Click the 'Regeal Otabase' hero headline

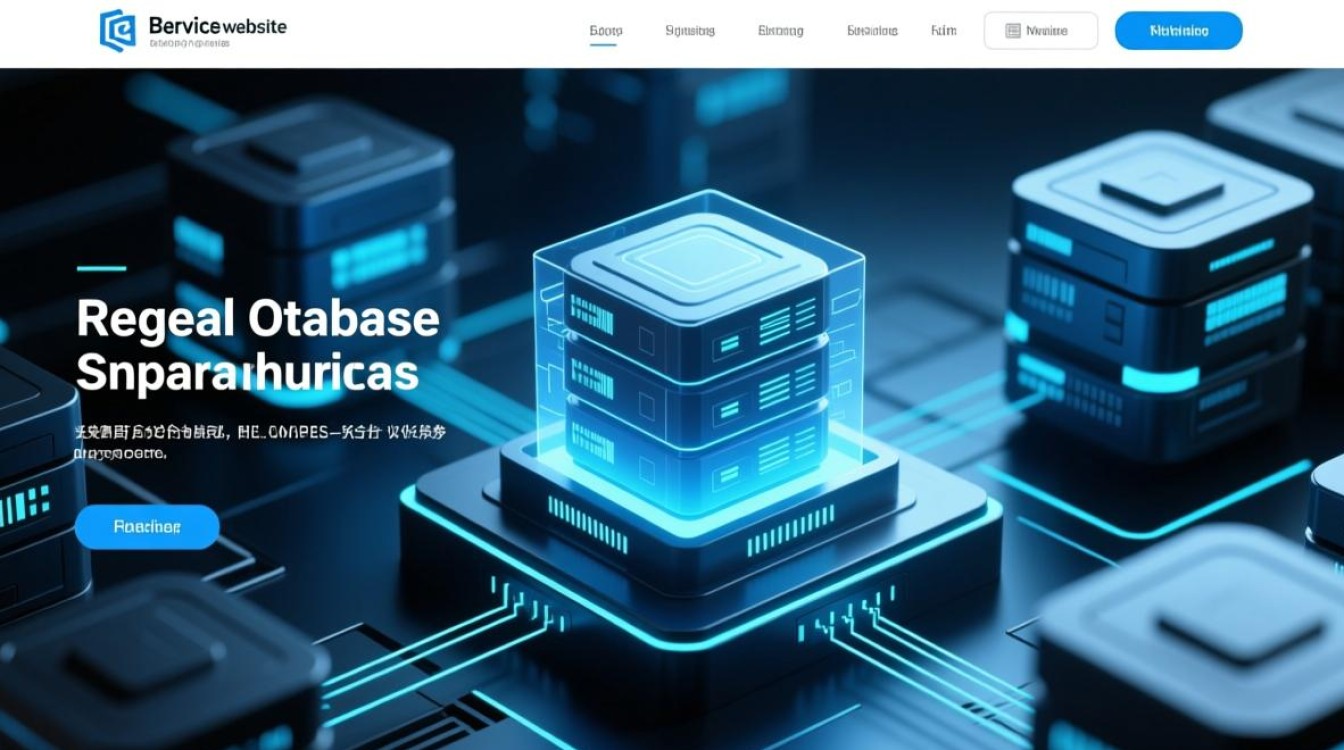coord(257,319)
